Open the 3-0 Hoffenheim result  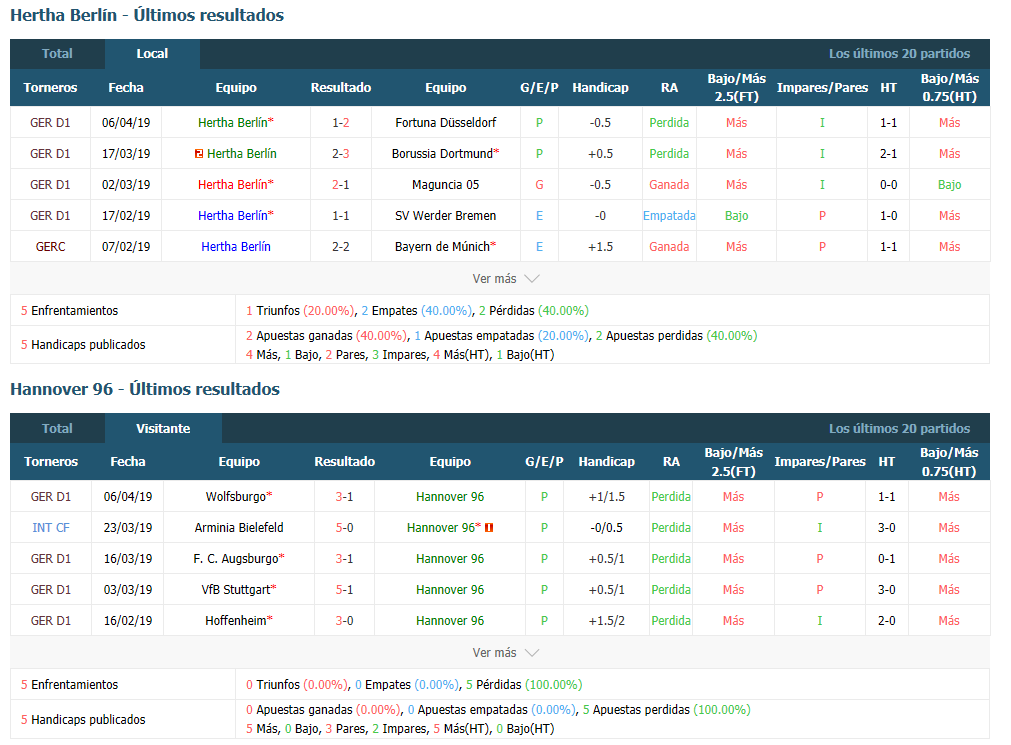click(x=344, y=621)
